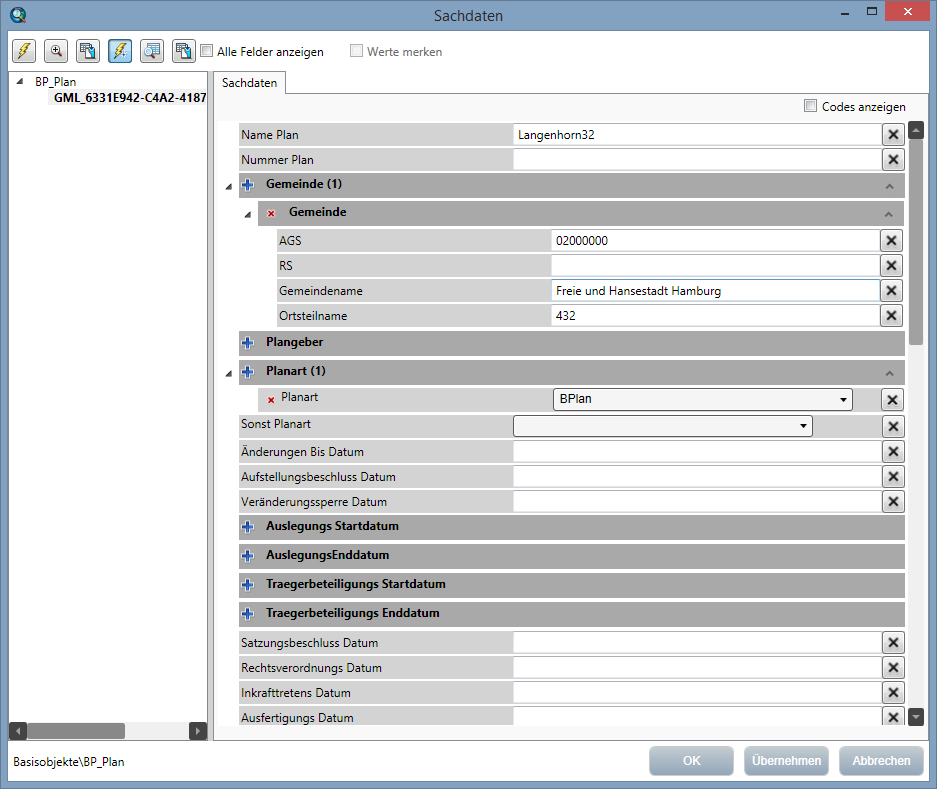Click the table search toolbar icon

pos(152,51)
